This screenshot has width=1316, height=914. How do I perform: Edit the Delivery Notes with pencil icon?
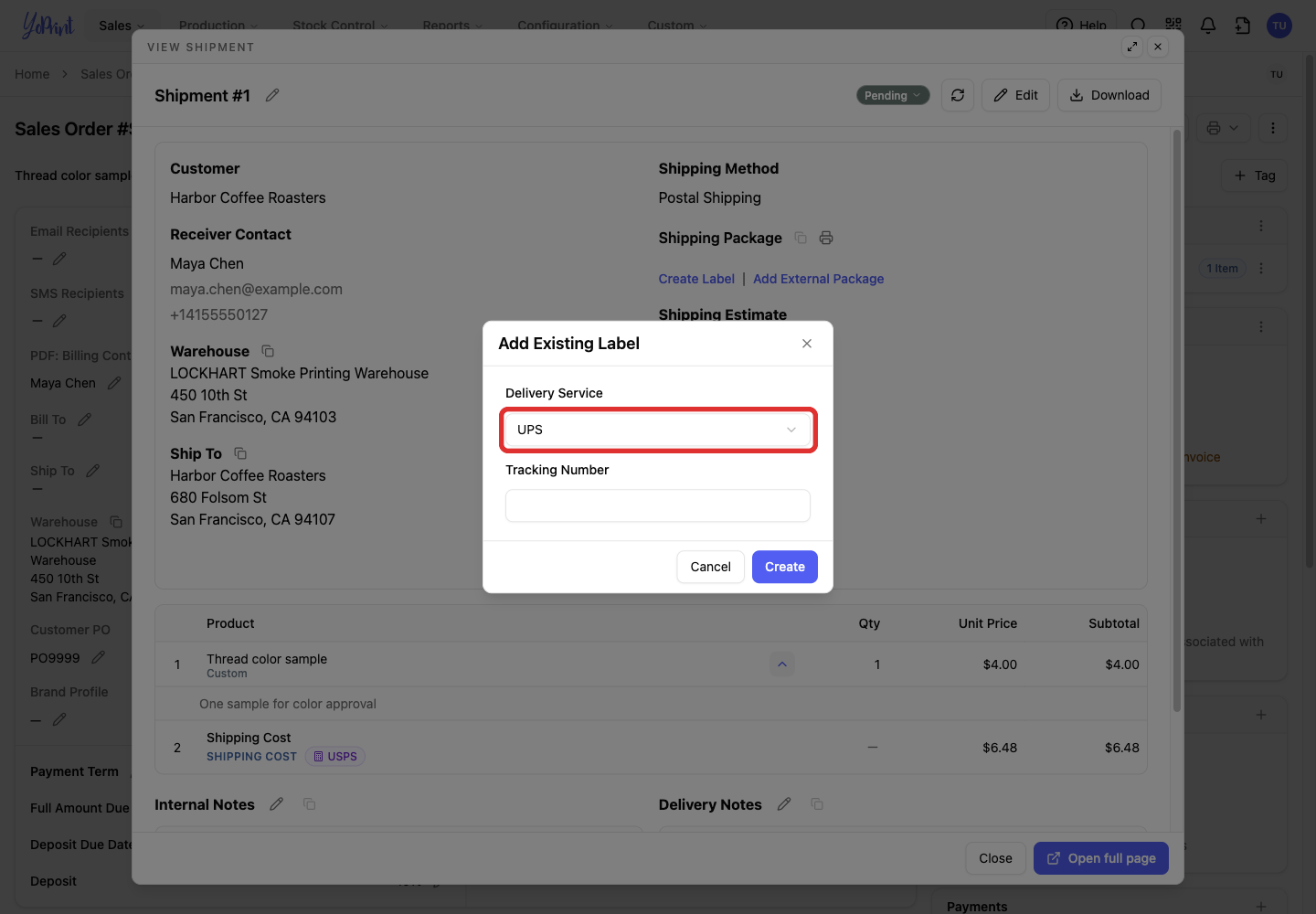point(784,804)
